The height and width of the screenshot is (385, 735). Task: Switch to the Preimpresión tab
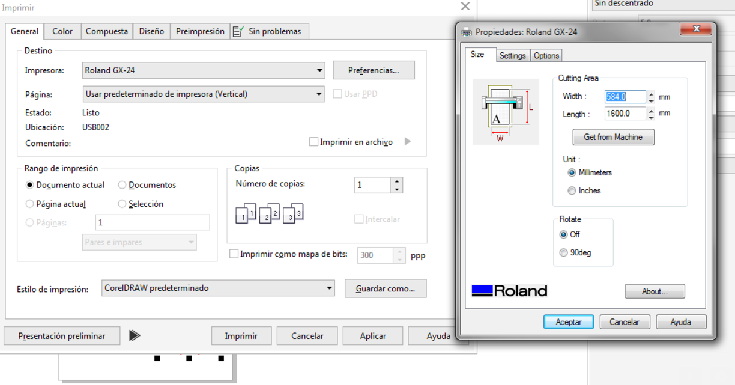coord(200,31)
